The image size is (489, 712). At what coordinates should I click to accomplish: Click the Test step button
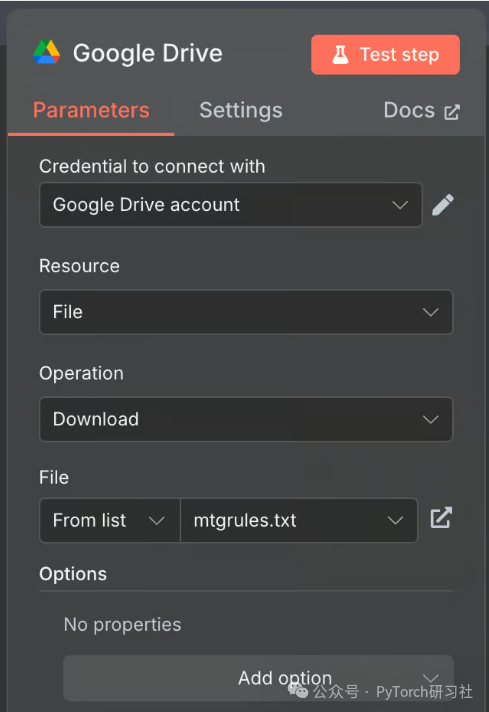[385, 54]
